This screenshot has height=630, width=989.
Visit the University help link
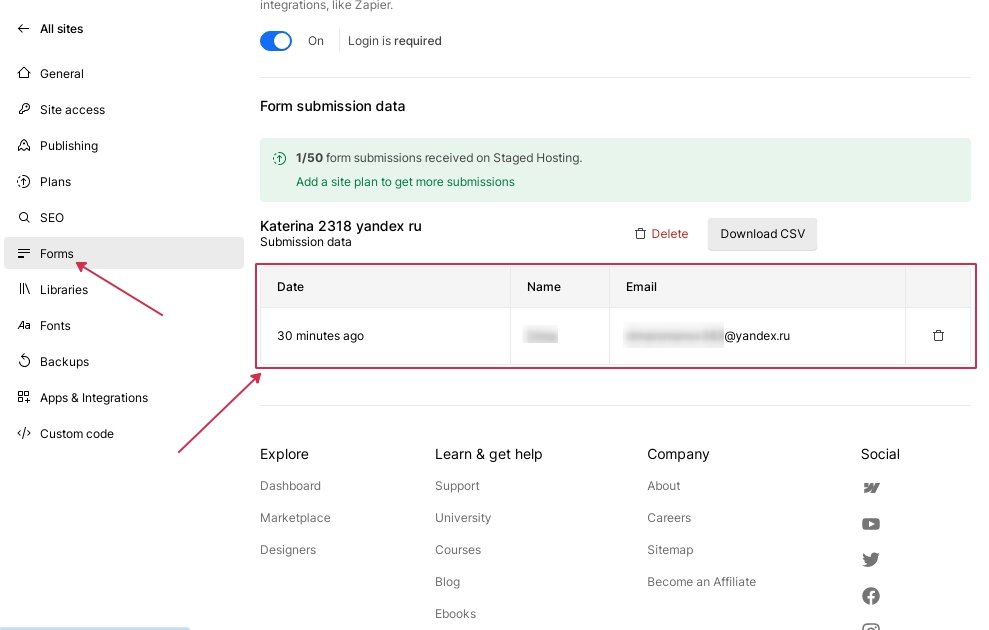[x=463, y=518]
